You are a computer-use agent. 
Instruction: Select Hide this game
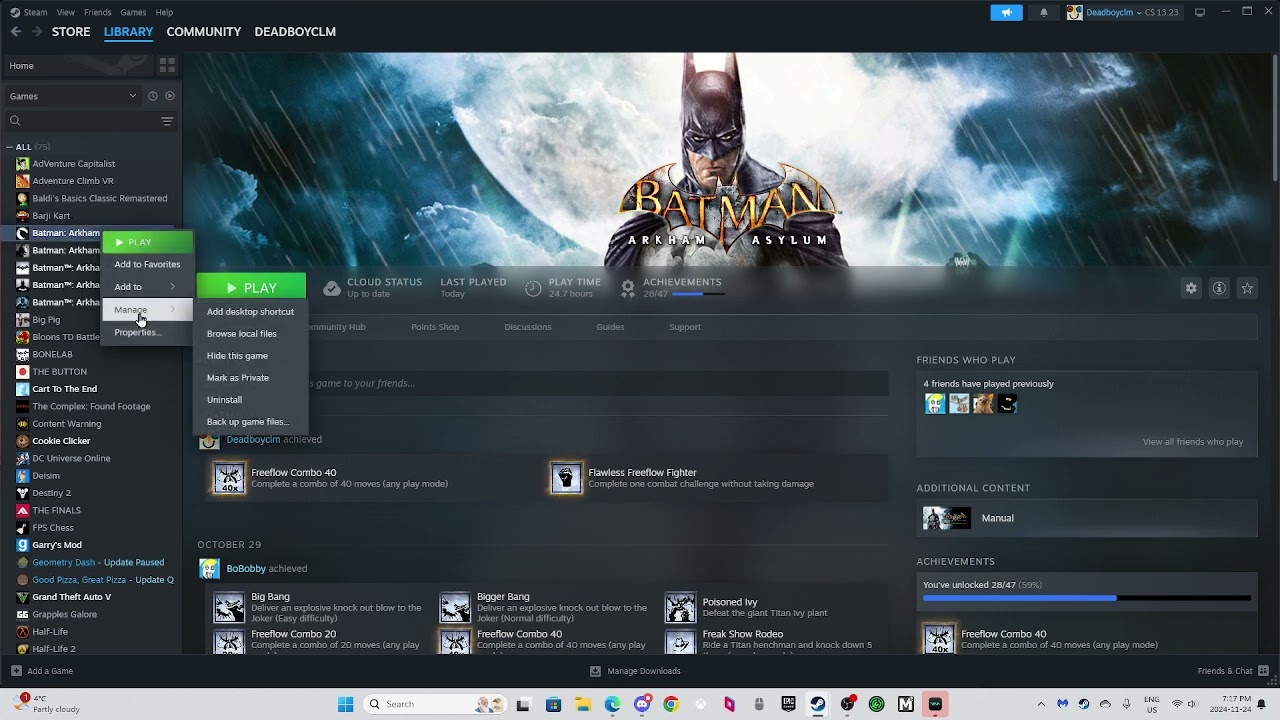pyautogui.click(x=250, y=356)
